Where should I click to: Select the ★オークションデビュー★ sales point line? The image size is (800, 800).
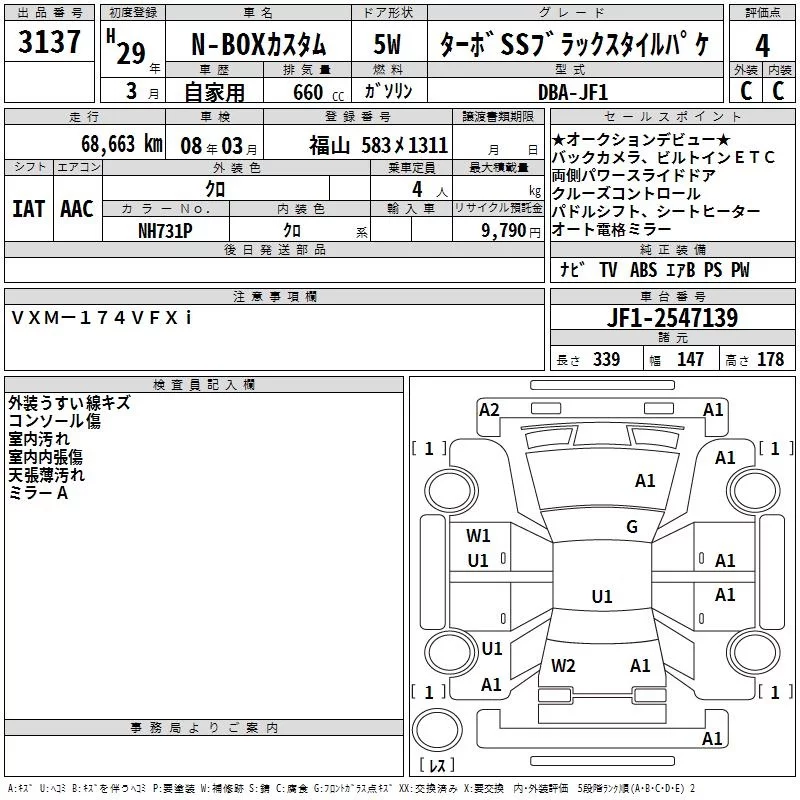point(641,139)
